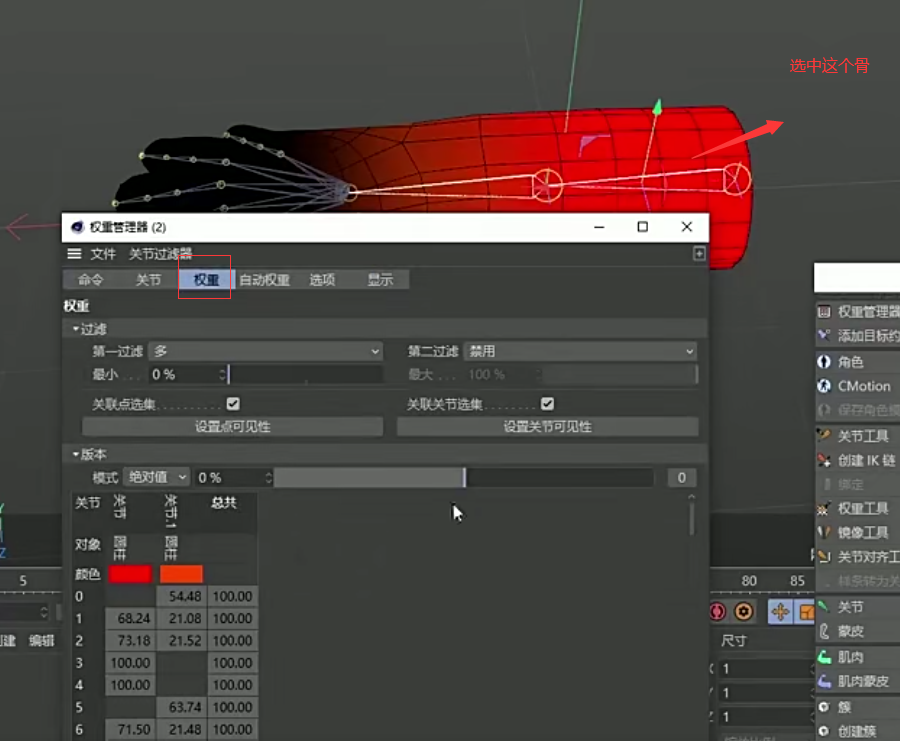900x741 pixels.
Task: Open the 关节过滤器 menu
Action: (x=160, y=254)
